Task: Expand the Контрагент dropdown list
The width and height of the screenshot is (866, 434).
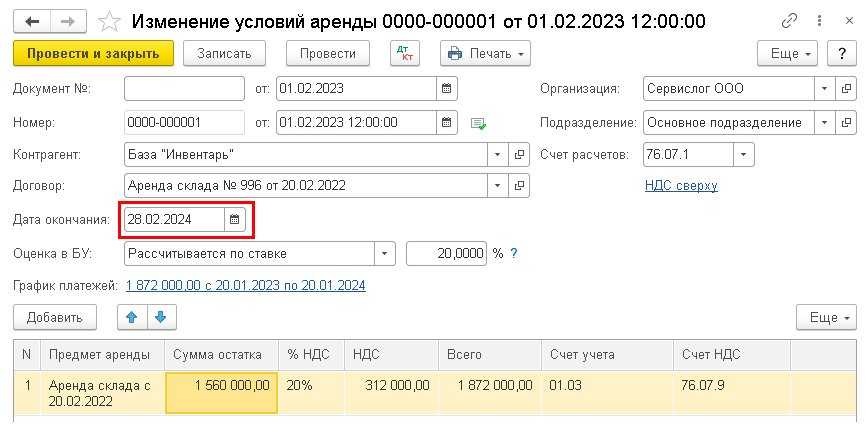Action: click(498, 155)
